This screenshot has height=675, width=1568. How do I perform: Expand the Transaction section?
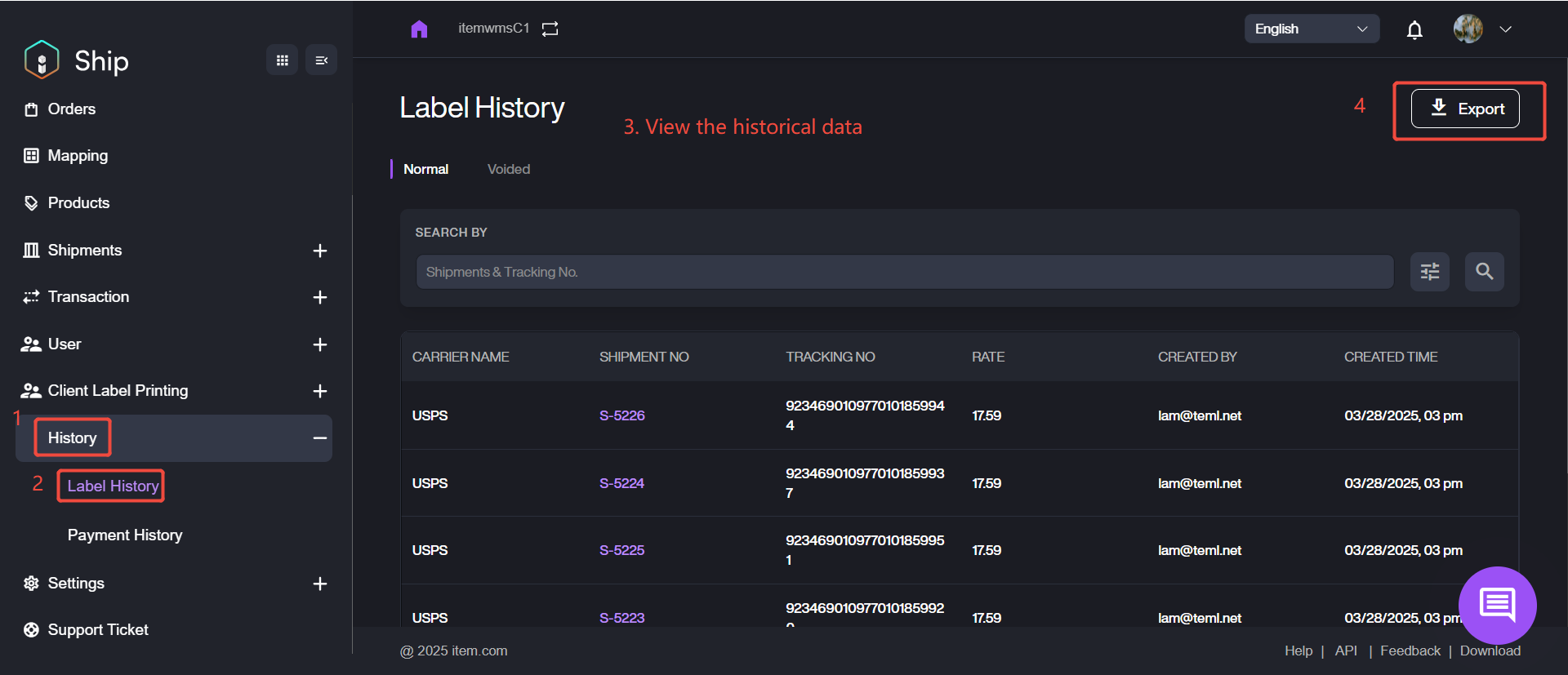click(319, 297)
